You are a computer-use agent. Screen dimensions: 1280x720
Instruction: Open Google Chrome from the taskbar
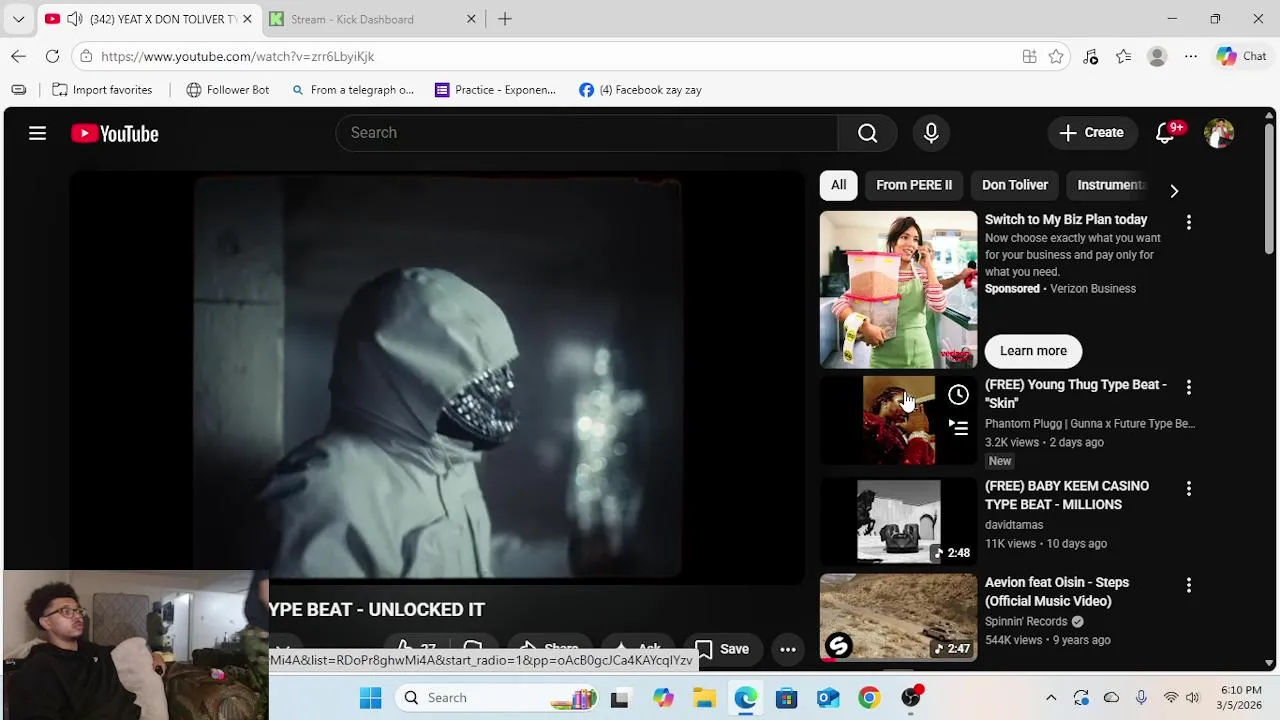point(870,698)
